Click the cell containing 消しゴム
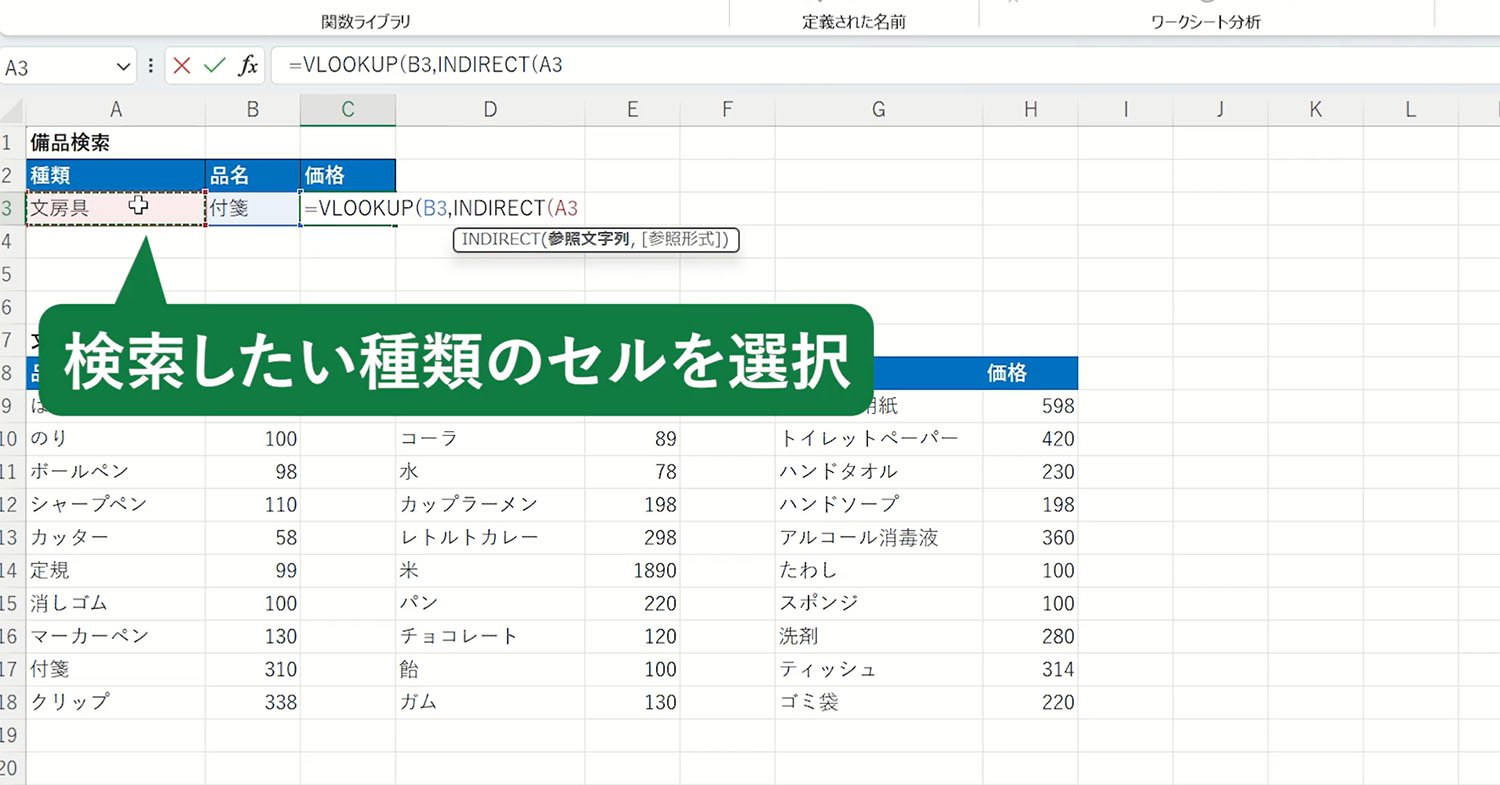1500x785 pixels. (x=116, y=603)
